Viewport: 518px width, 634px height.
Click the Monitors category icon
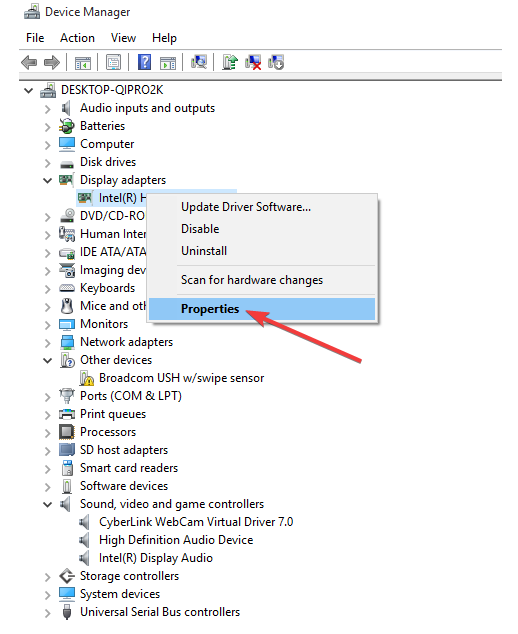click(x=67, y=324)
